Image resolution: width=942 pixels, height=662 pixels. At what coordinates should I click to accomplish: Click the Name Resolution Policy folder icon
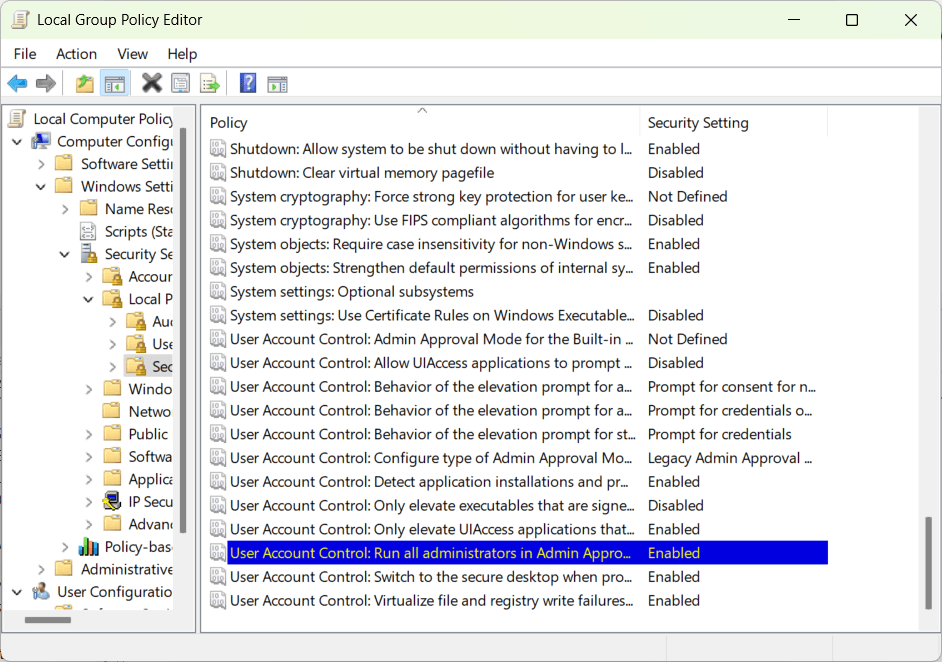pos(88,208)
